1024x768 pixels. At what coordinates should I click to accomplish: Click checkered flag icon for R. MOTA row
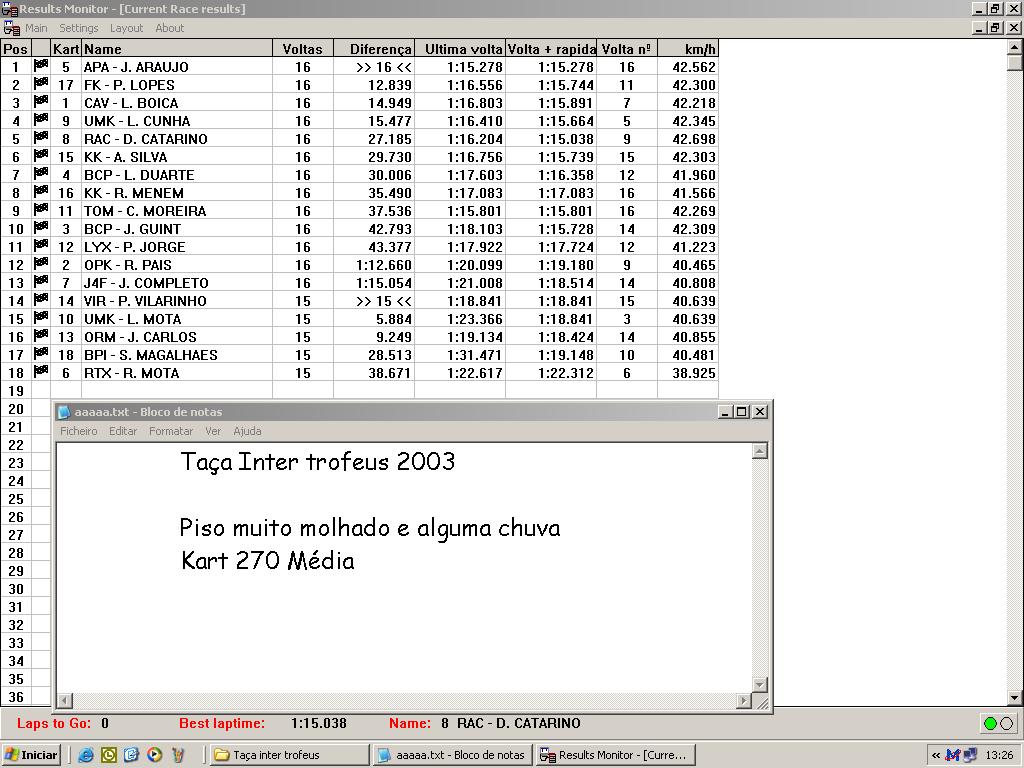point(41,372)
